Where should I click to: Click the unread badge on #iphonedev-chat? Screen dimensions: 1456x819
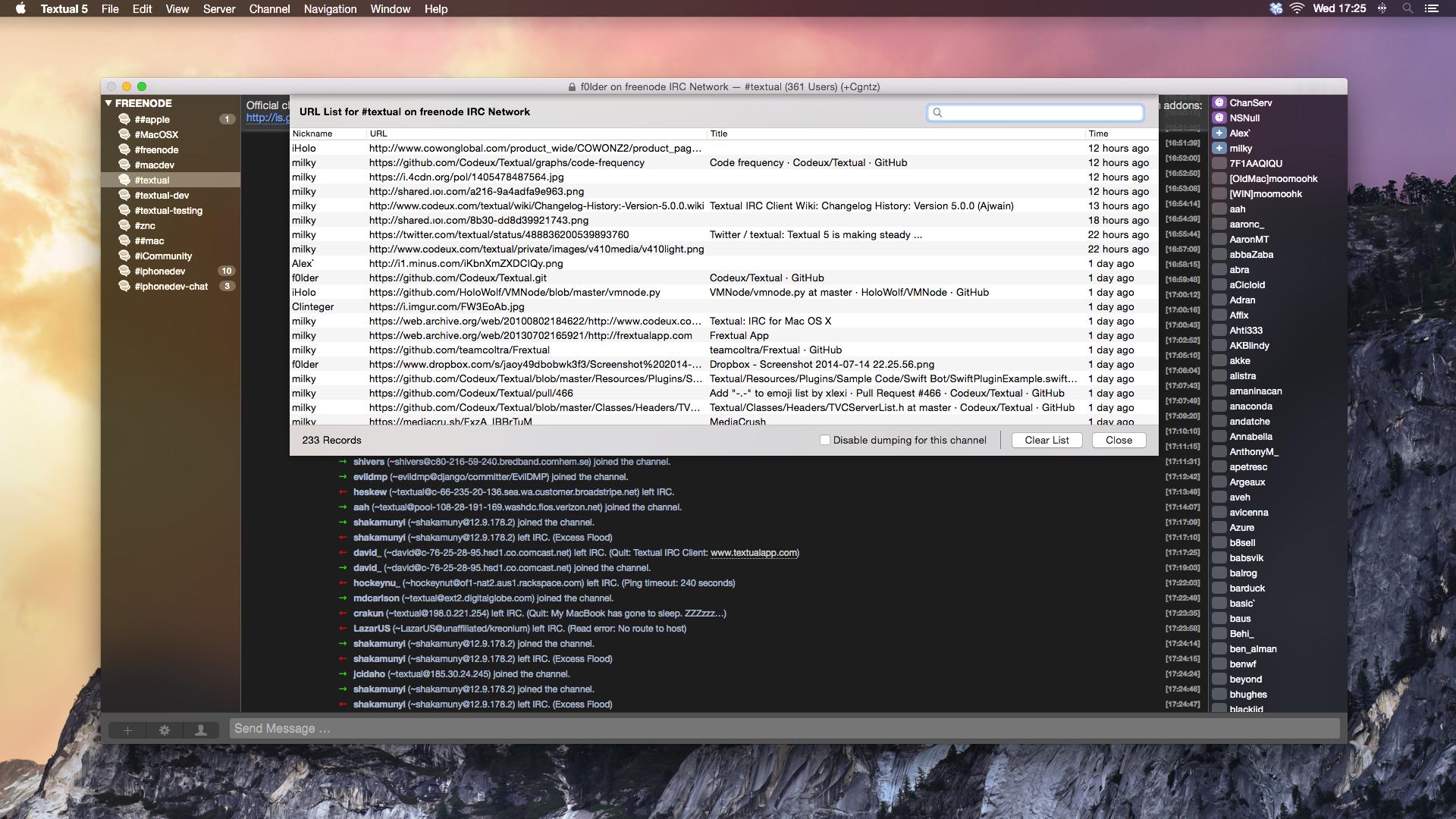click(227, 286)
